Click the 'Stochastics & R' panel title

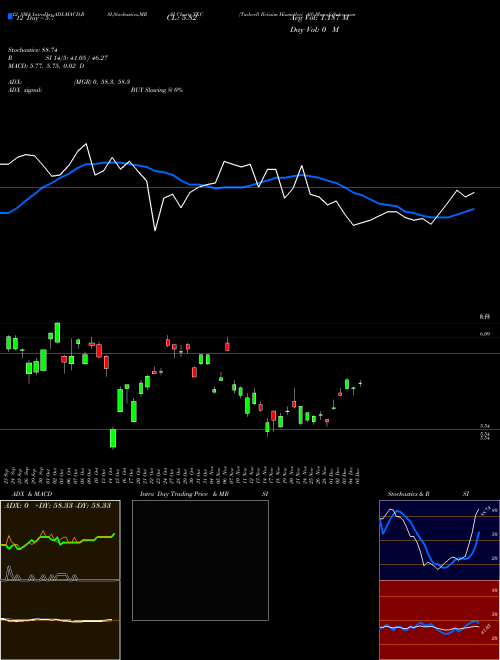(409, 494)
